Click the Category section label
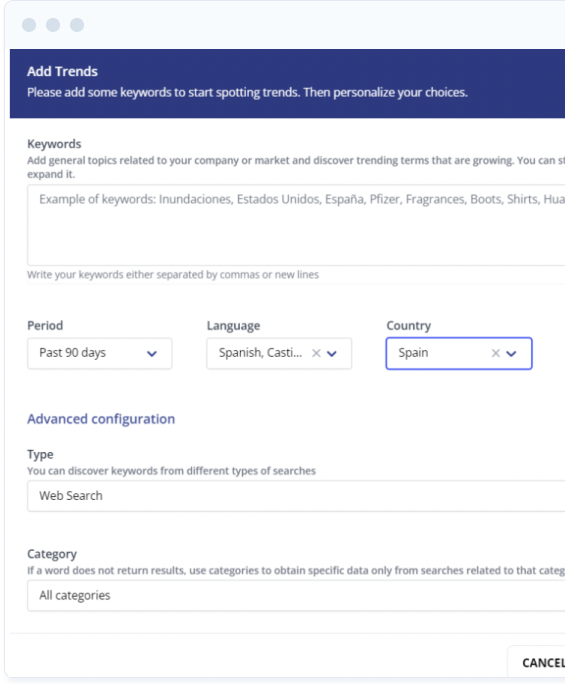 pos(52,554)
